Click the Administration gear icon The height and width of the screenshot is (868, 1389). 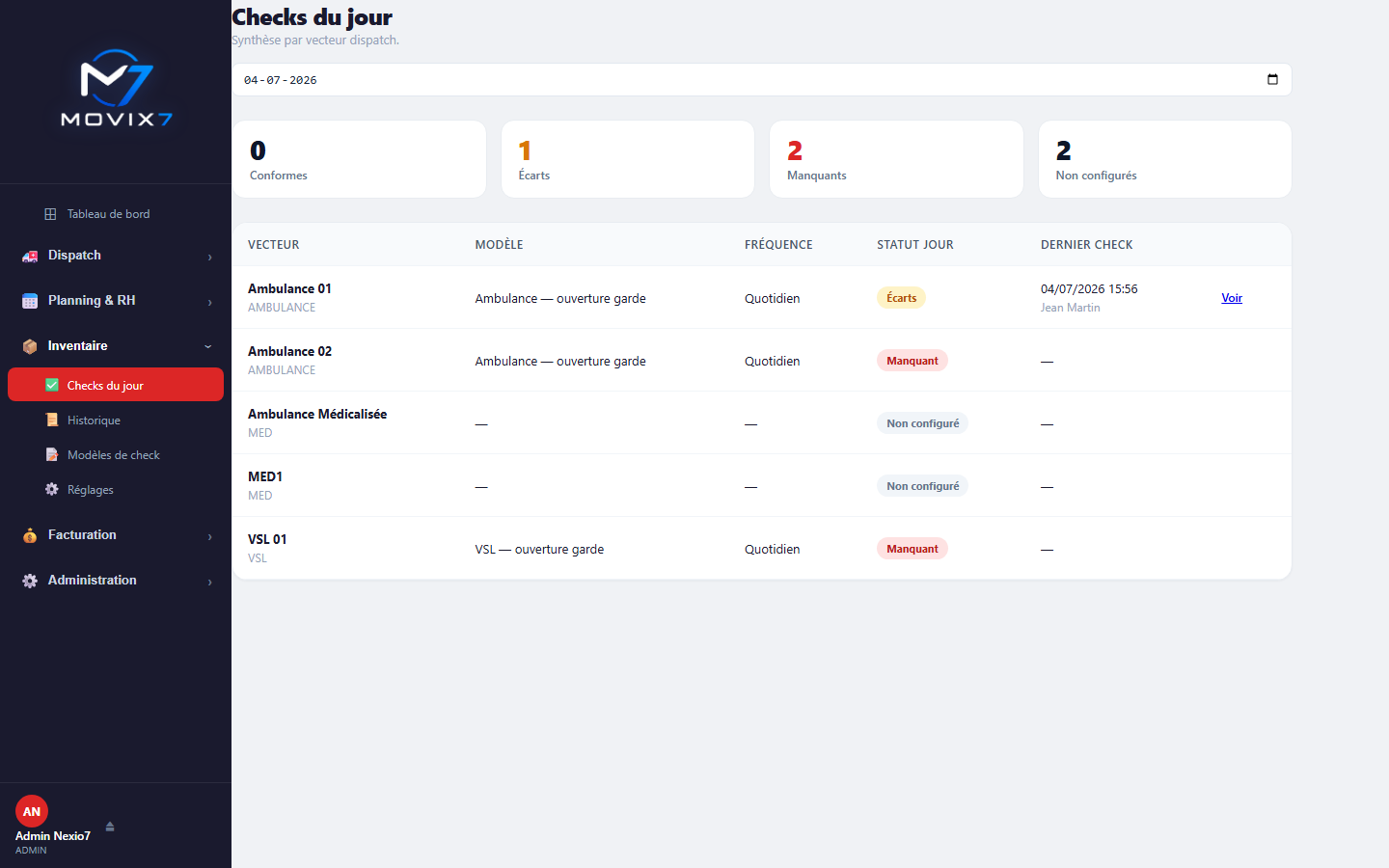coord(30,581)
